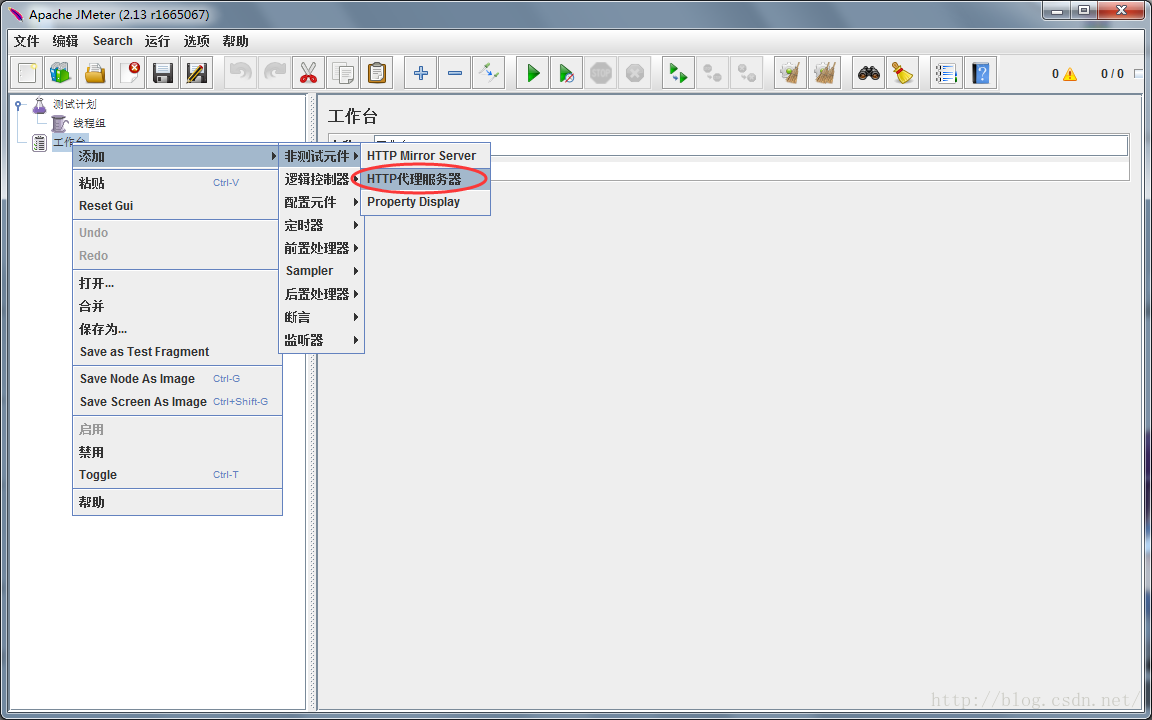
Task: Open Search with the binoculars icon
Action: point(868,73)
